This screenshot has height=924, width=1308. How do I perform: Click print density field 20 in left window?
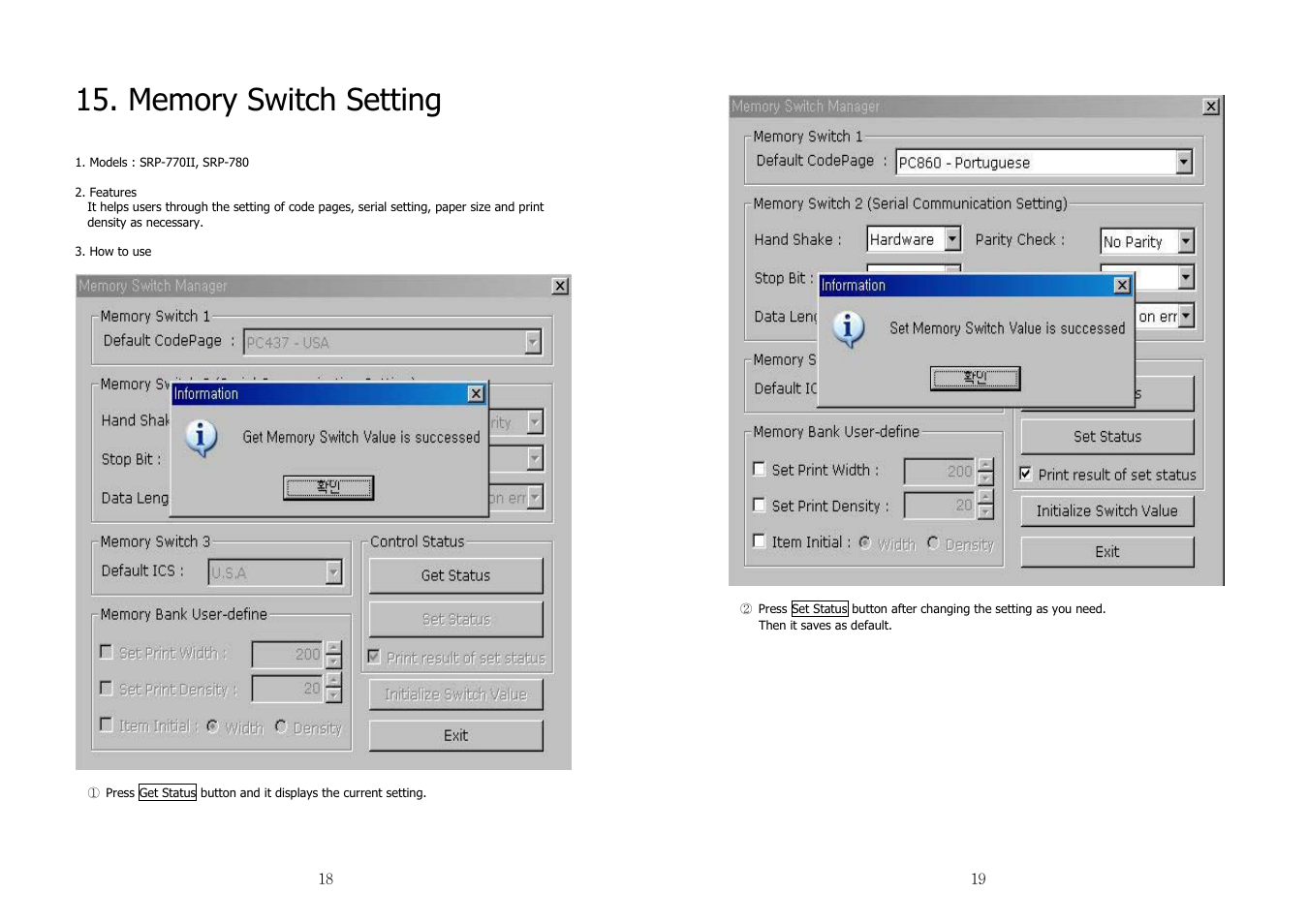(x=287, y=689)
